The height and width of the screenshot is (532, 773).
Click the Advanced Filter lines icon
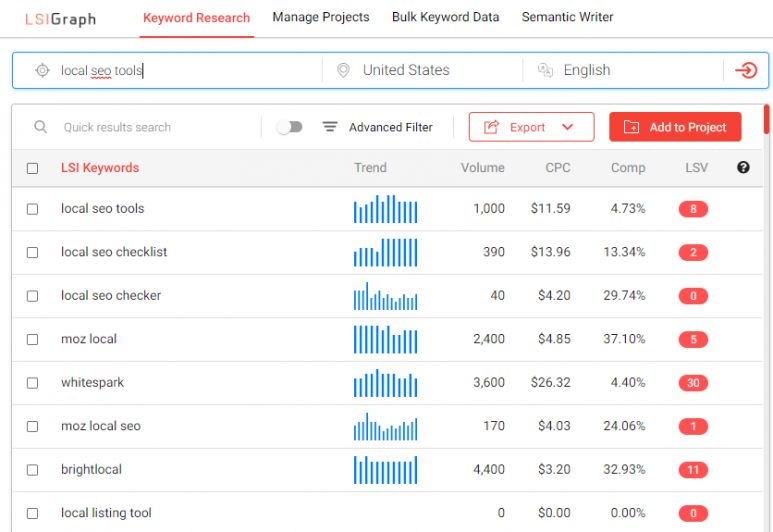tap(330, 127)
